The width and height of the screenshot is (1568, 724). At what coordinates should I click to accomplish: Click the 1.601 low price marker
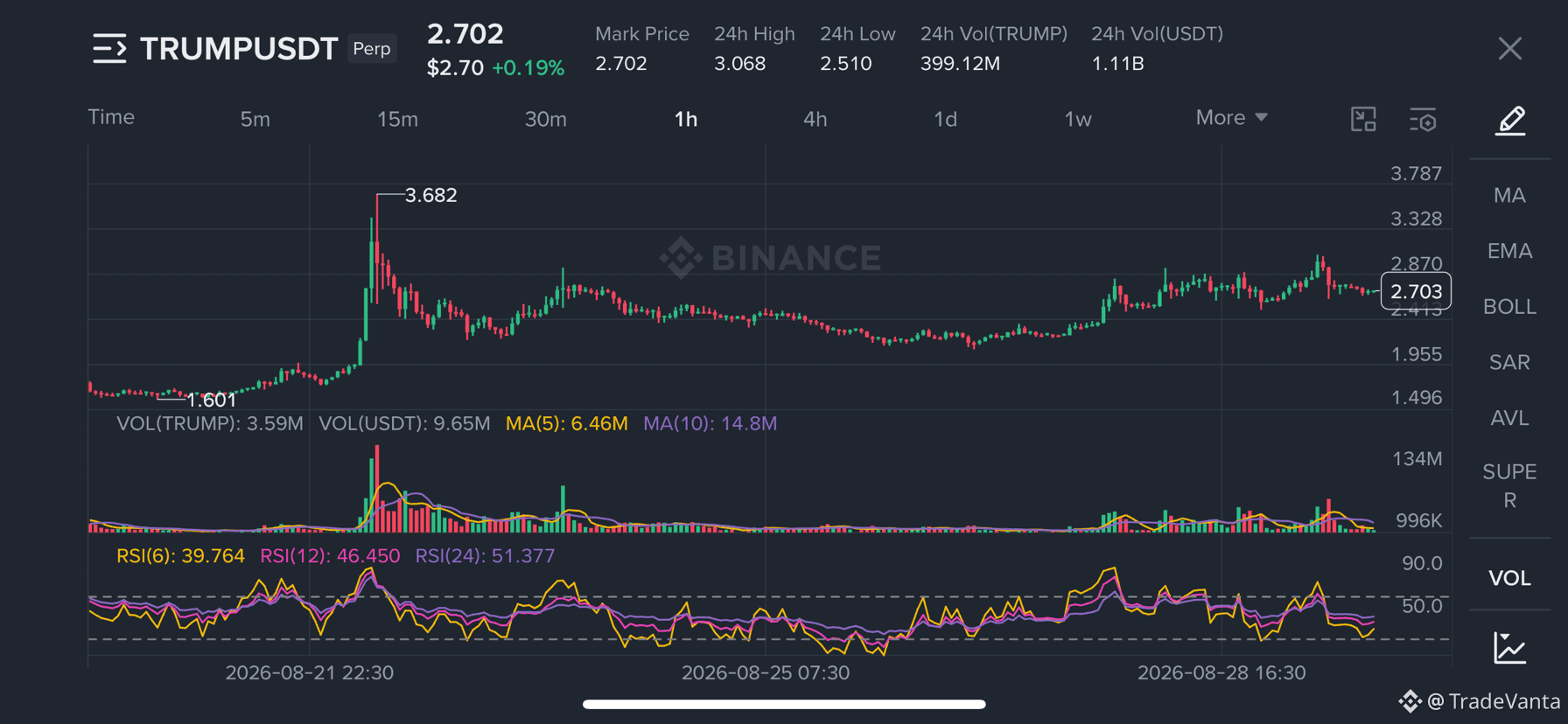pos(212,400)
